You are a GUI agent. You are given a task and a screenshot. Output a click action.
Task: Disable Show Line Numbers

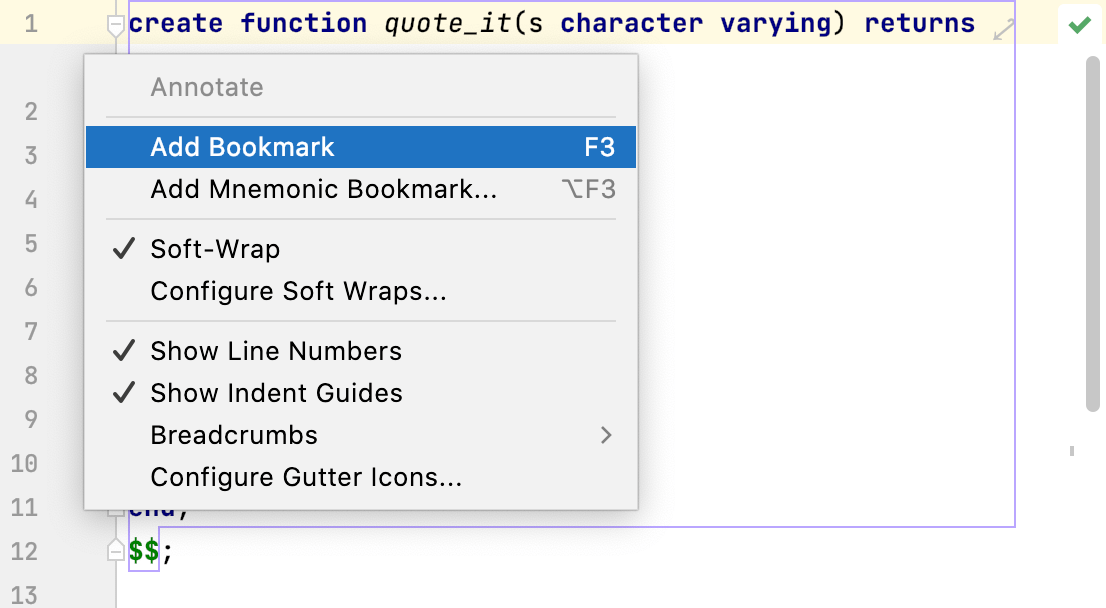pos(275,351)
